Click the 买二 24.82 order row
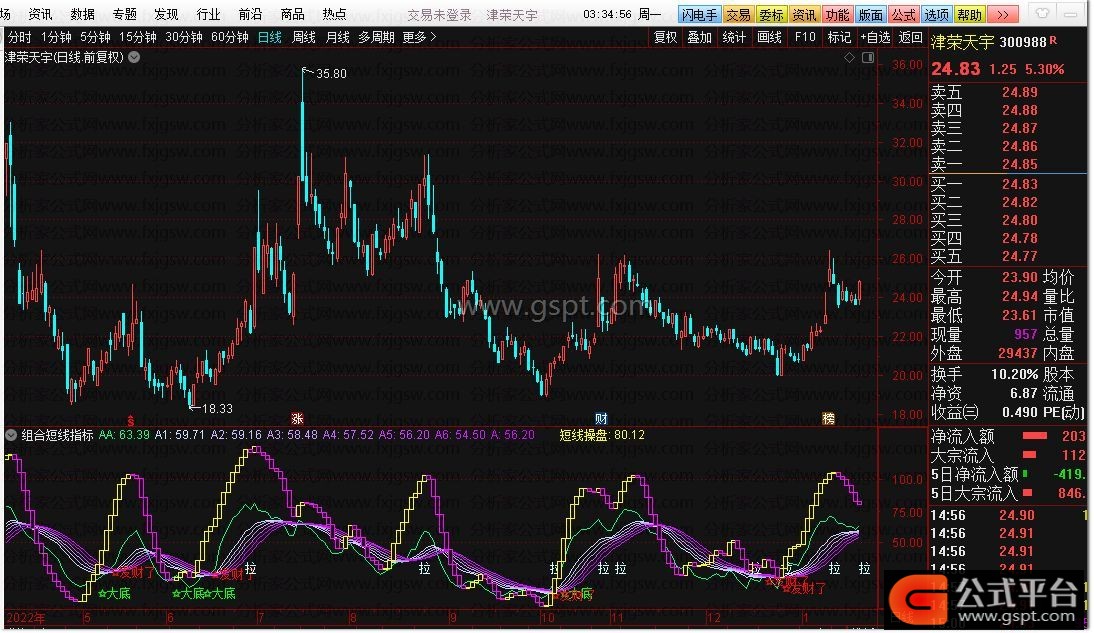The width and height of the screenshot is (1094, 633). (1008, 202)
